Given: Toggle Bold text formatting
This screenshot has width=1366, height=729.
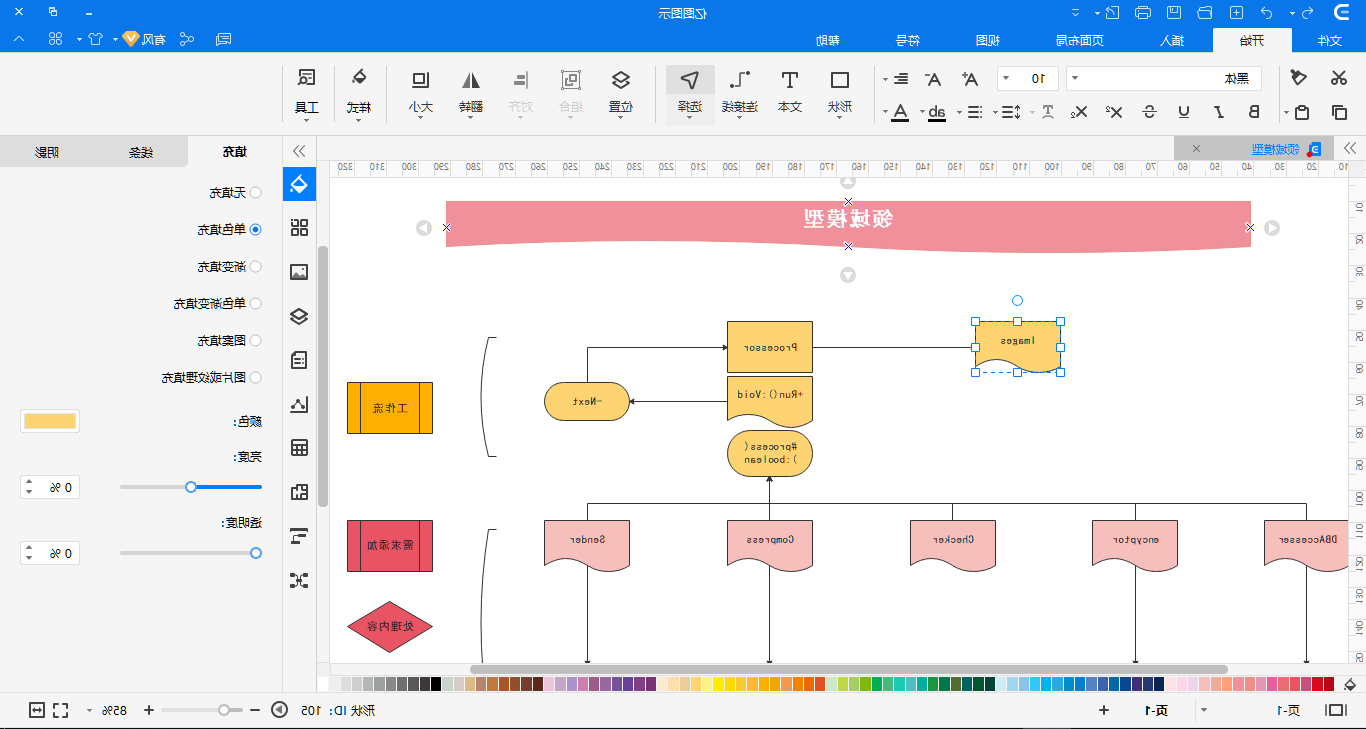Looking at the screenshot, I should pyautogui.click(x=1254, y=112).
